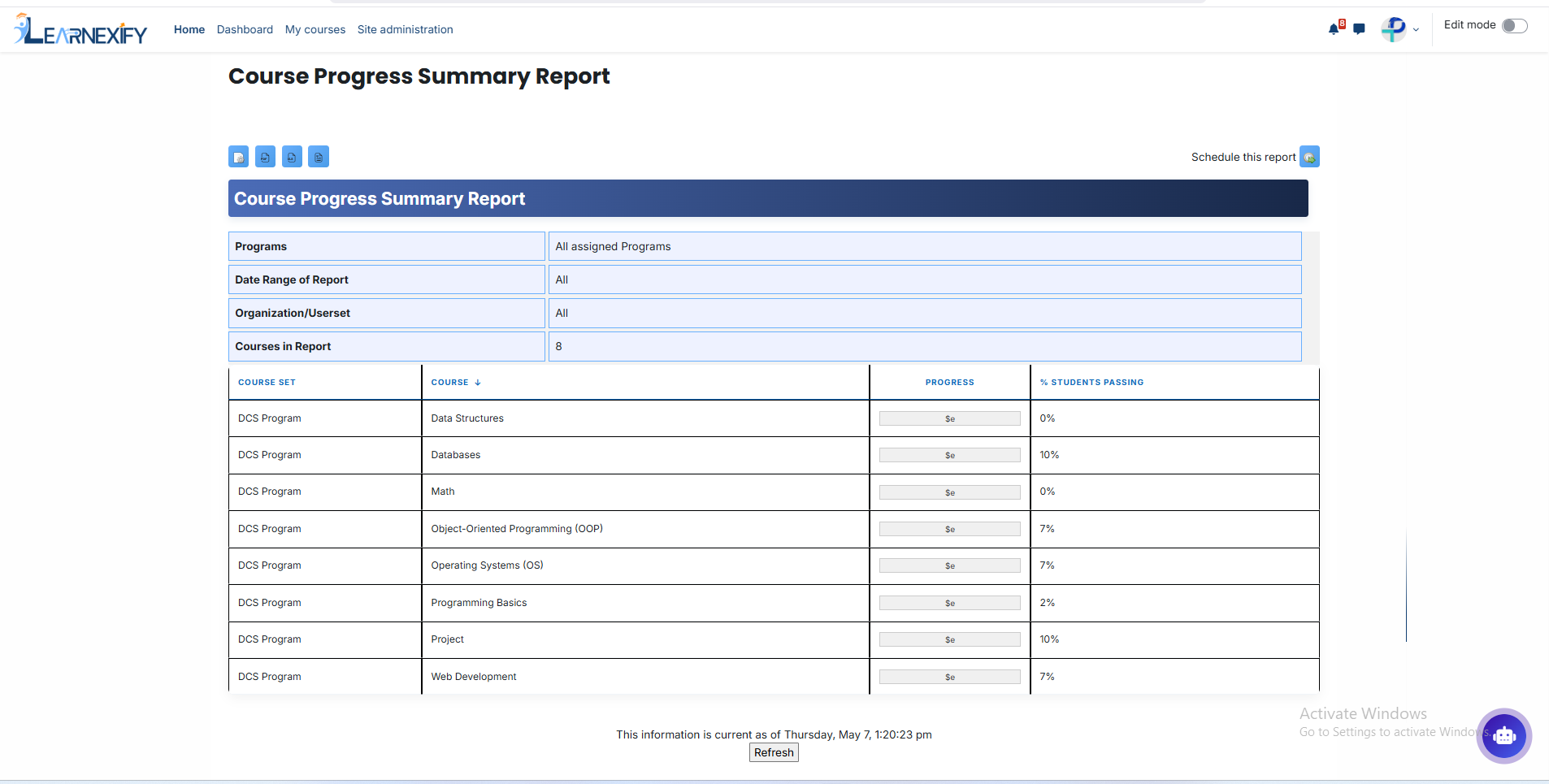Click the Databases progress bar
This screenshot has width=1549, height=784.
click(950, 455)
